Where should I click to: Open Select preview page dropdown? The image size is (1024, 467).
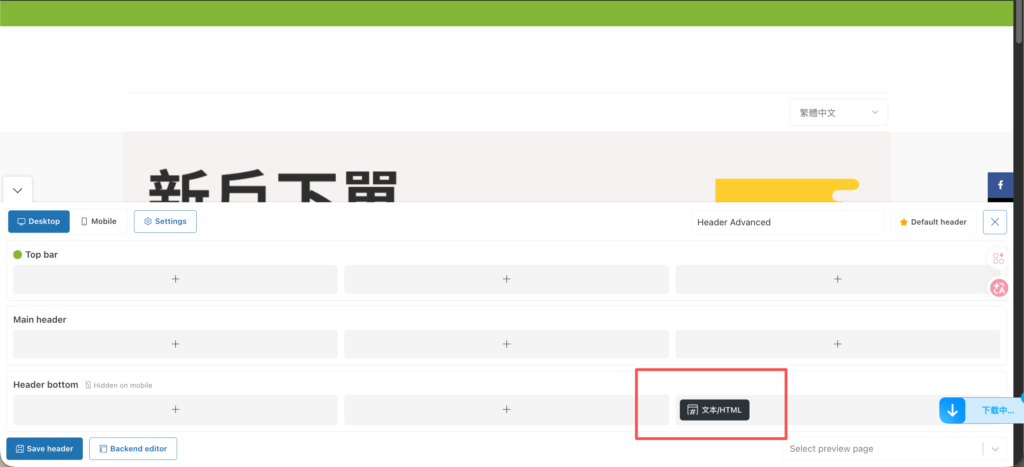[x=895, y=449]
